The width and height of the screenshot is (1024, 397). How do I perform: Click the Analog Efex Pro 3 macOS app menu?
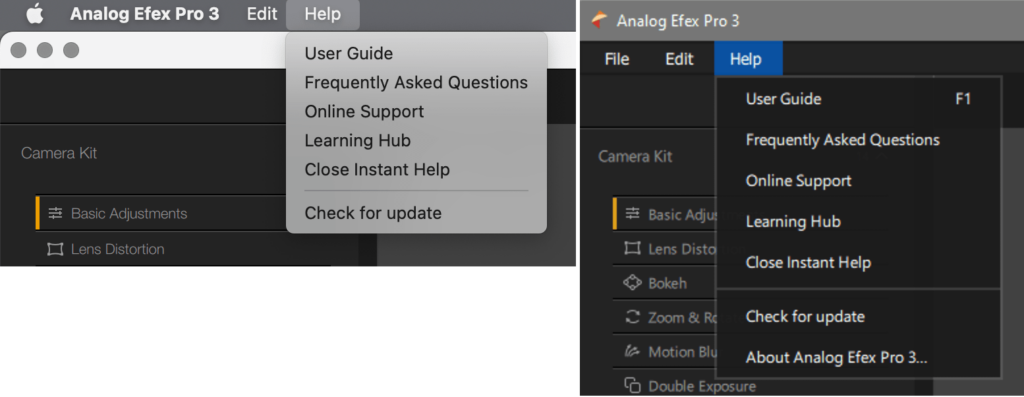click(145, 14)
